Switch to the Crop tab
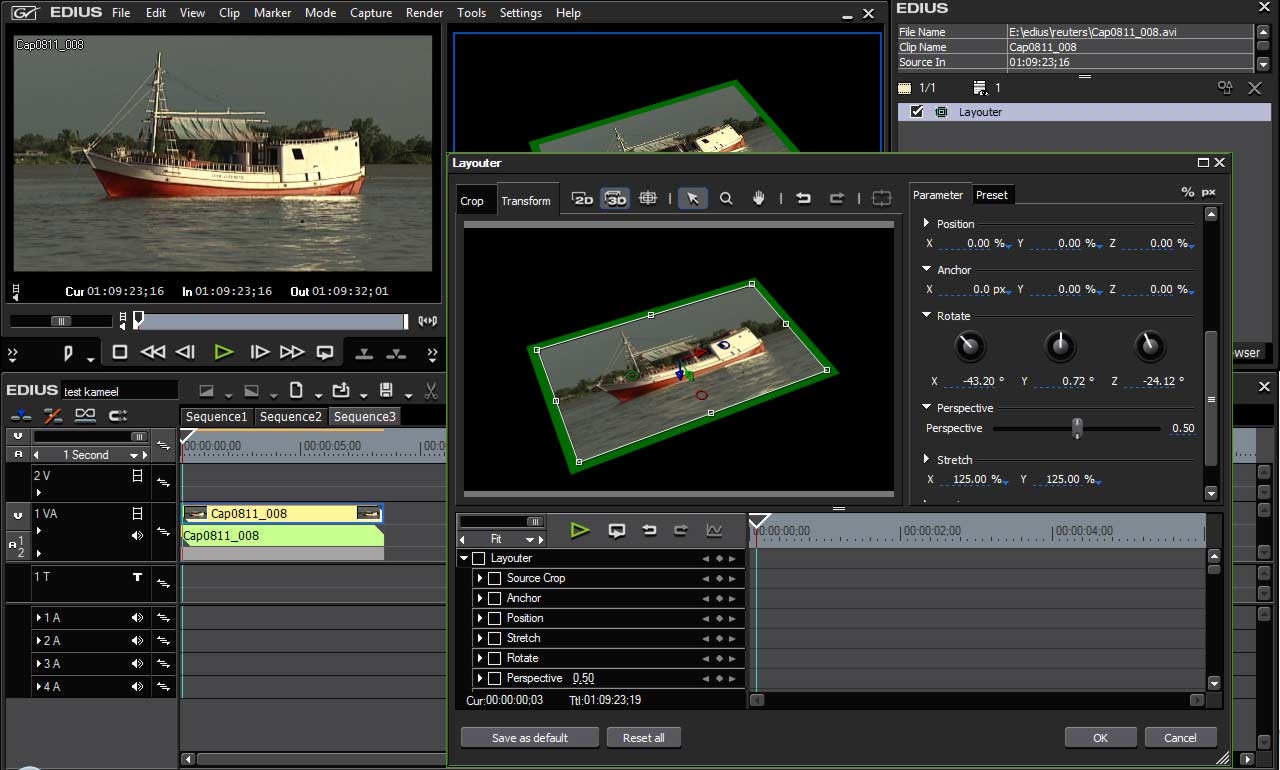Viewport: 1280px width, 770px height. click(472, 201)
